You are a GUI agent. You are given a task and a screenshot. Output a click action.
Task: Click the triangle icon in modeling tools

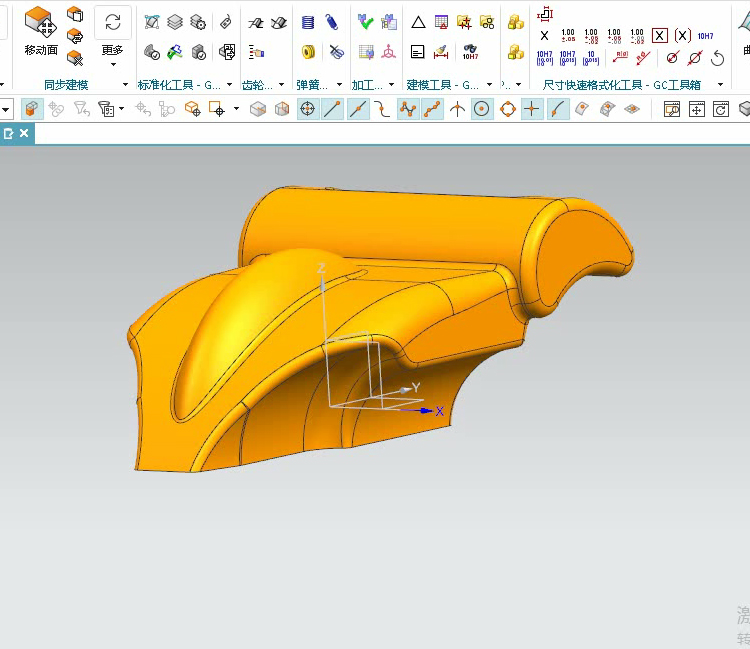[x=418, y=22]
